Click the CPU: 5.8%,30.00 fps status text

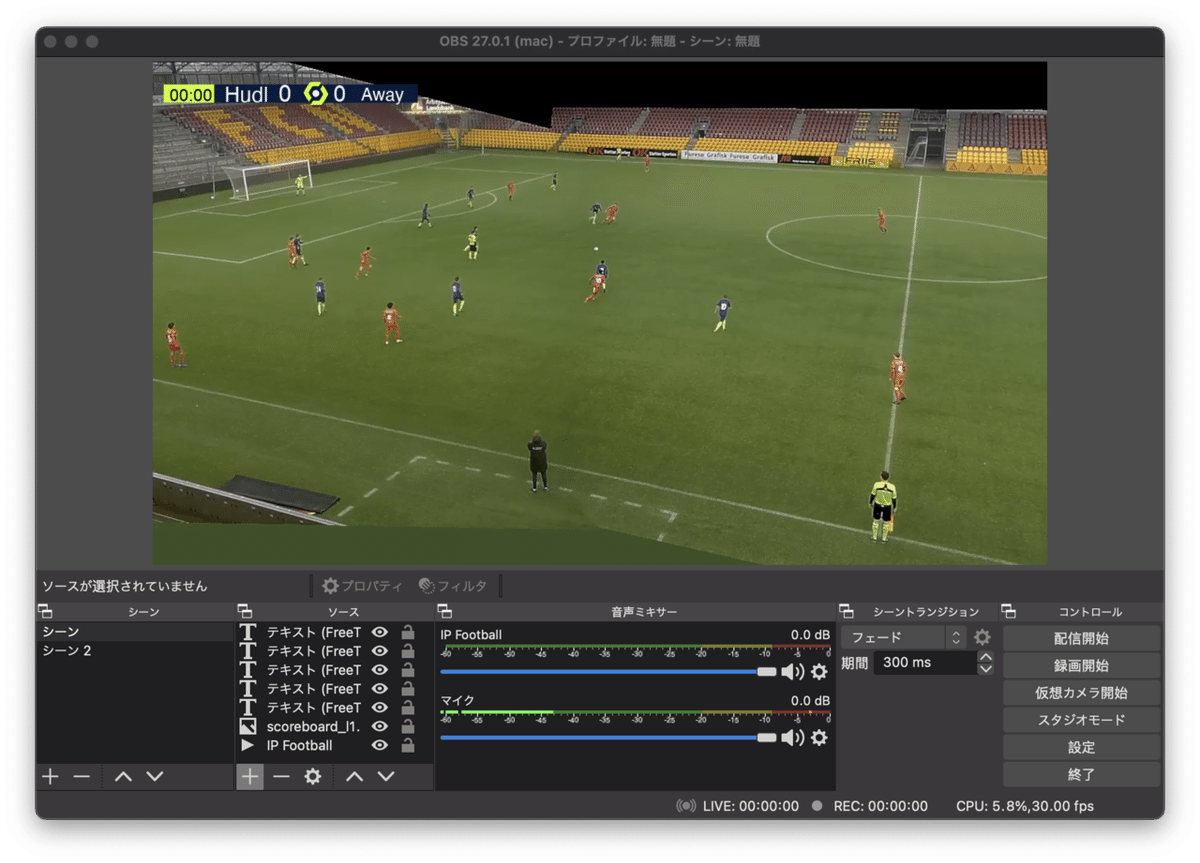click(x=1025, y=806)
